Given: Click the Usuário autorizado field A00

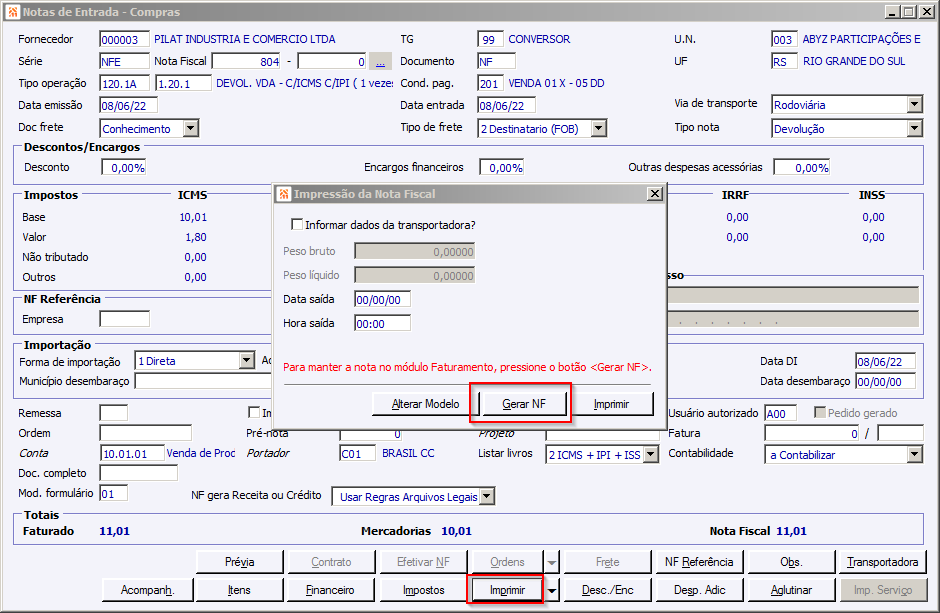Looking at the screenshot, I should [x=781, y=413].
